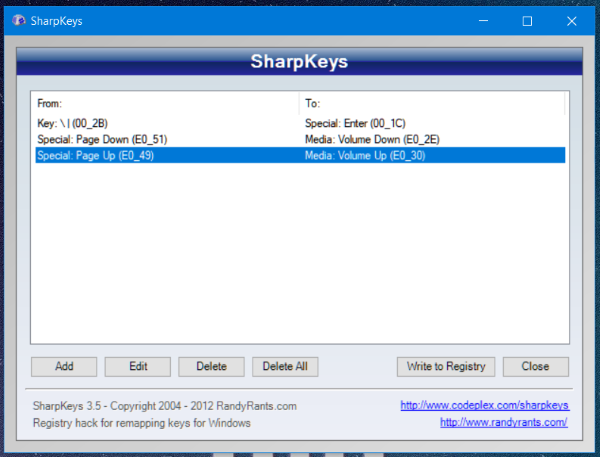
Task: Click the Close button beside Write to Registry
Action: point(536,367)
